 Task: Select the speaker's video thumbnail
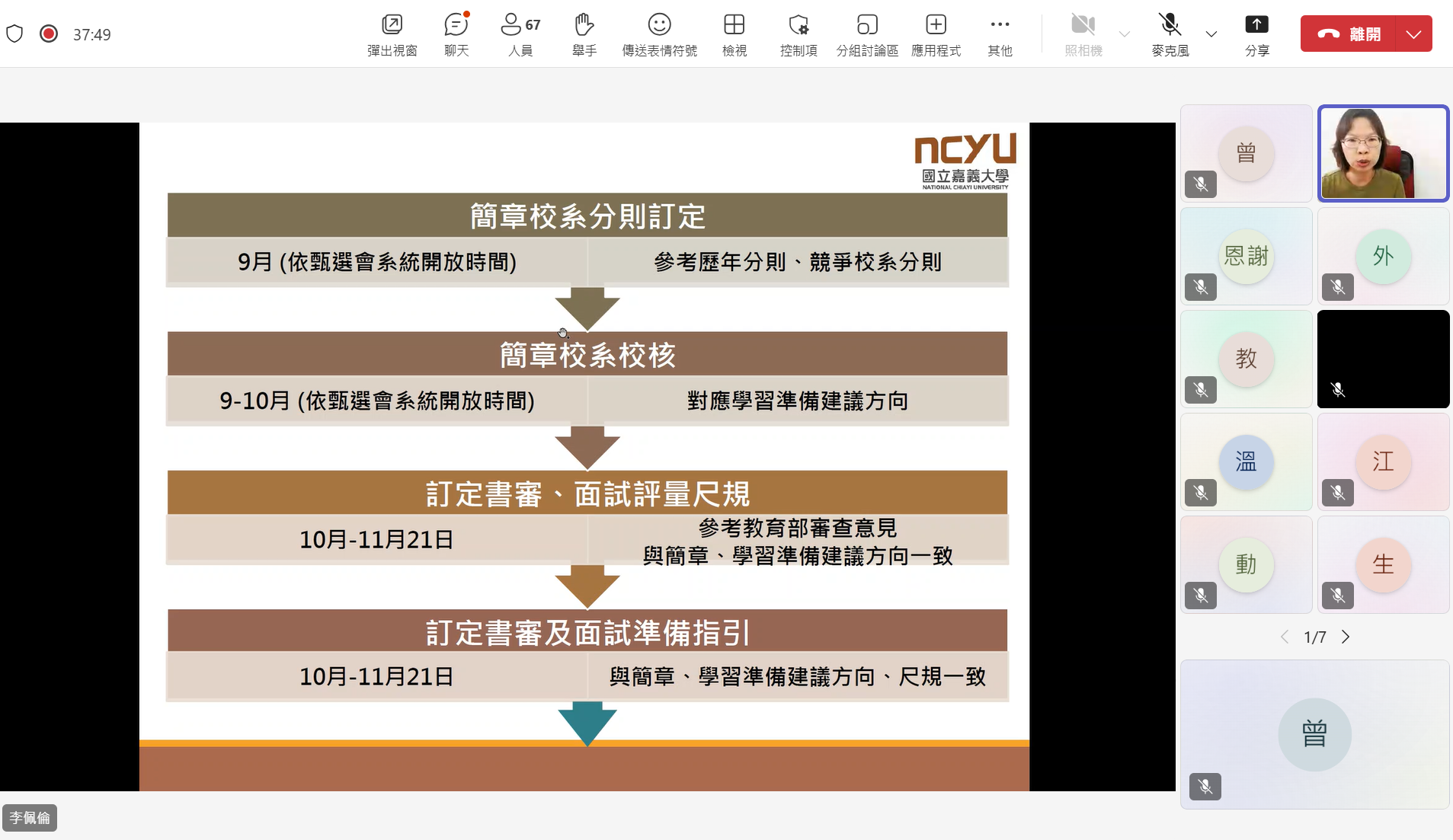1383,153
